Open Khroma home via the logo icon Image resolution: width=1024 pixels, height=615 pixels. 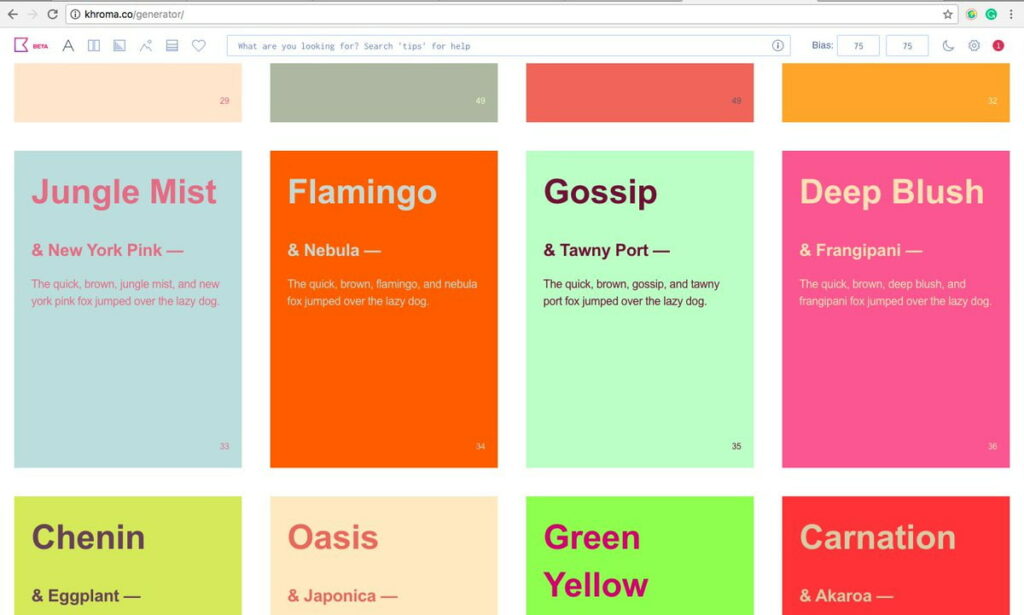[x=20, y=45]
